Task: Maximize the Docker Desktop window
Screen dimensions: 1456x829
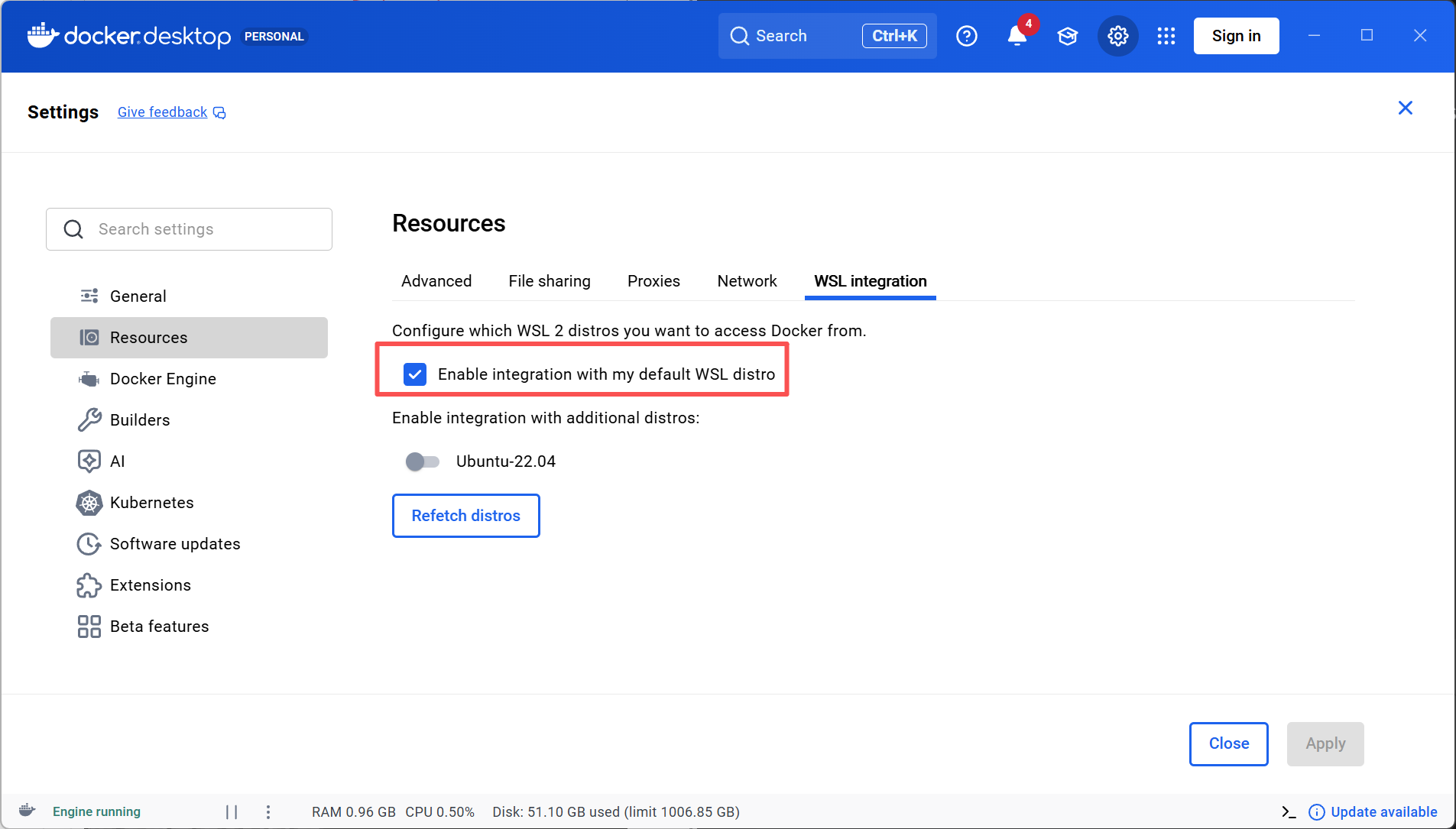Action: [x=1367, y=35]
